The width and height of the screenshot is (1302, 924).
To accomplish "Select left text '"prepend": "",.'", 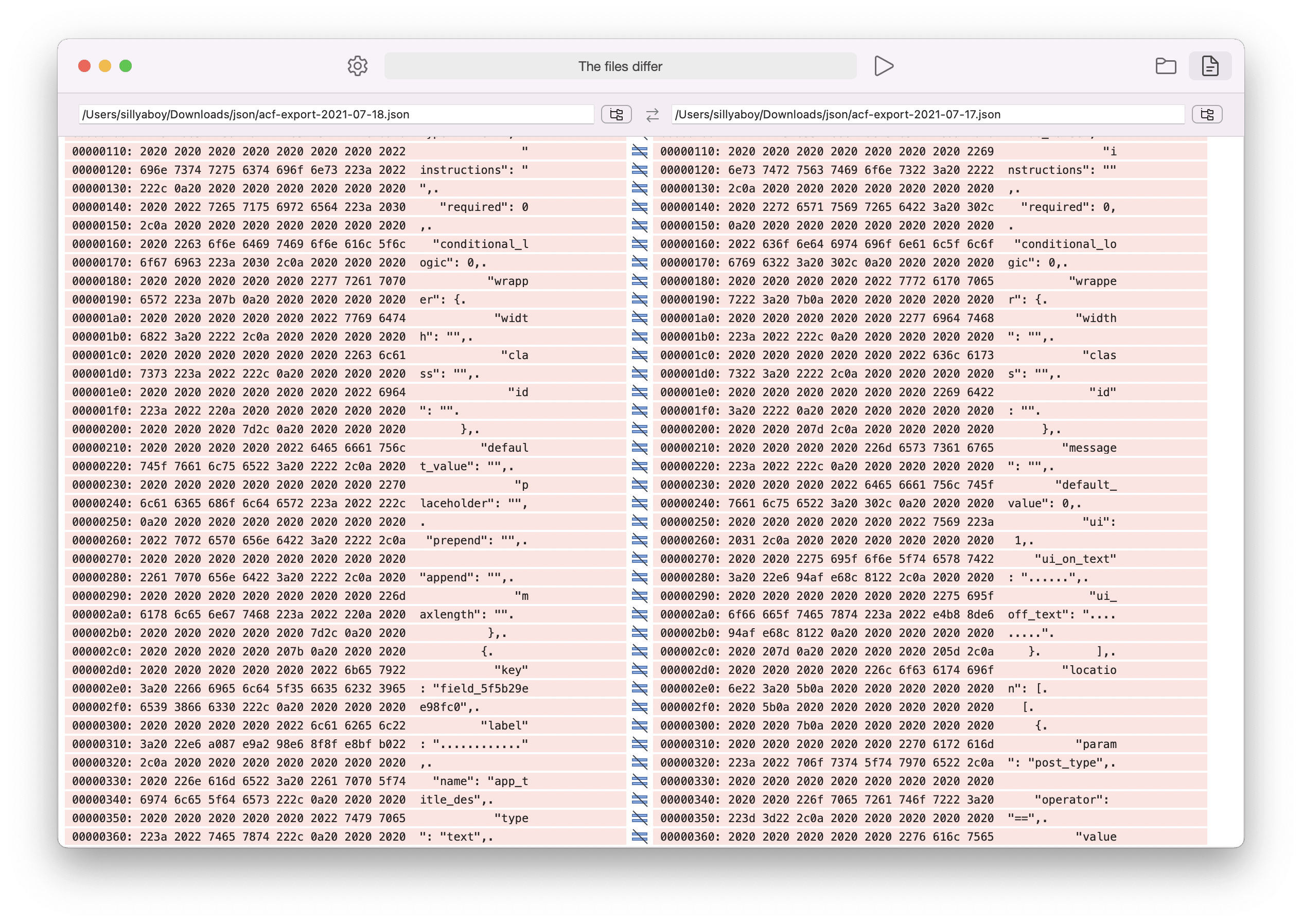I will click(x=478, y=541).
